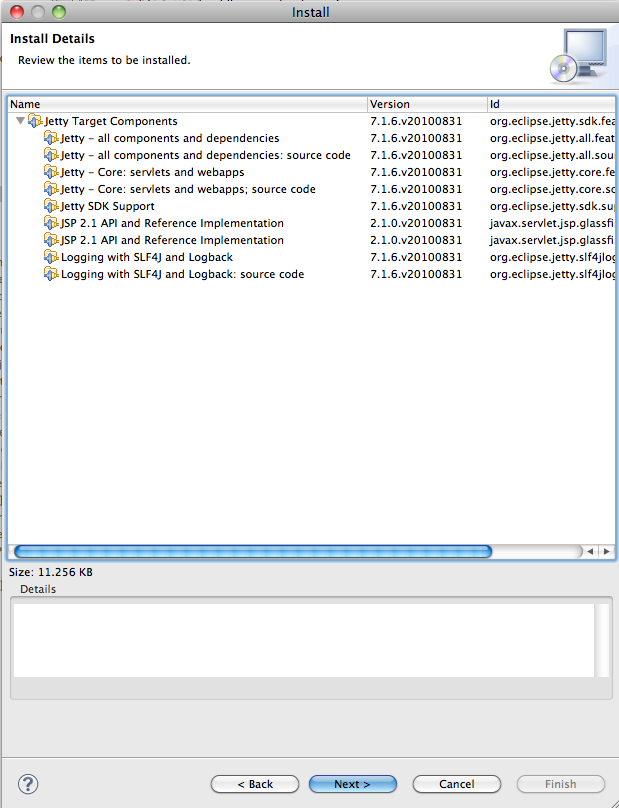The height and width of the screenshot is (808, 619).
Task: Select 'Jetty Target Components' row text
Action: click(x=111, y=121)
